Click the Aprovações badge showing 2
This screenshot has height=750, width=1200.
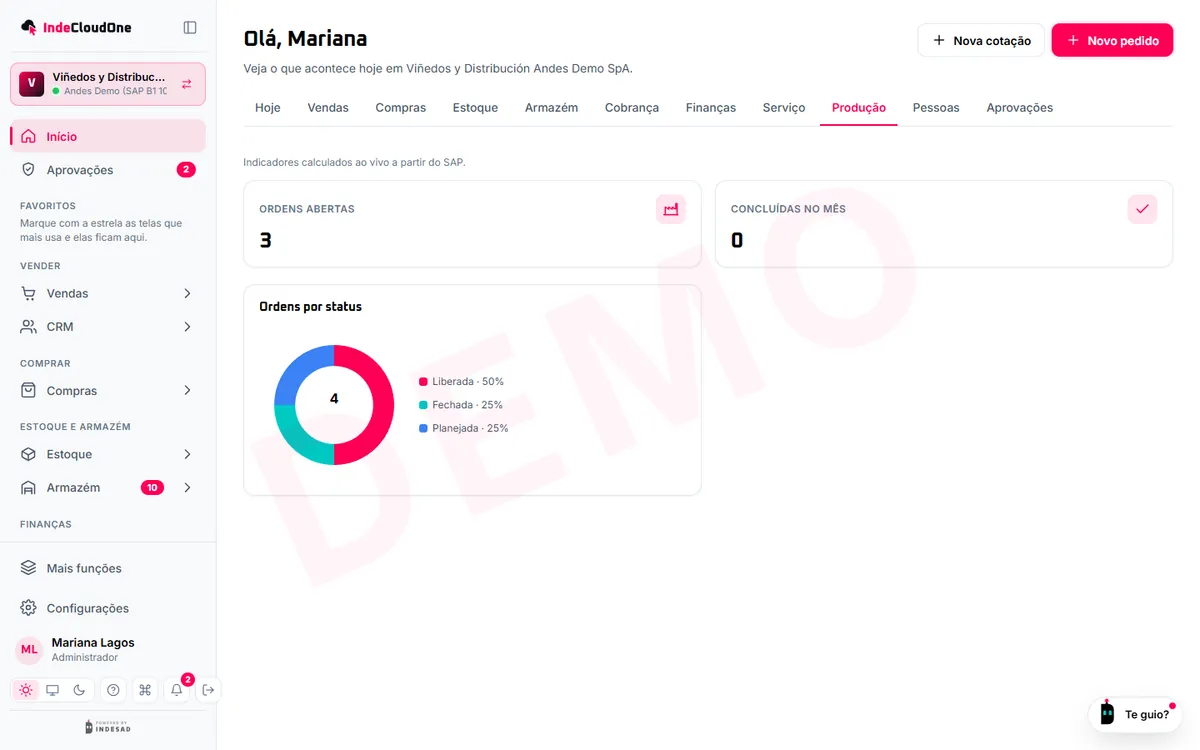(186, 170)
